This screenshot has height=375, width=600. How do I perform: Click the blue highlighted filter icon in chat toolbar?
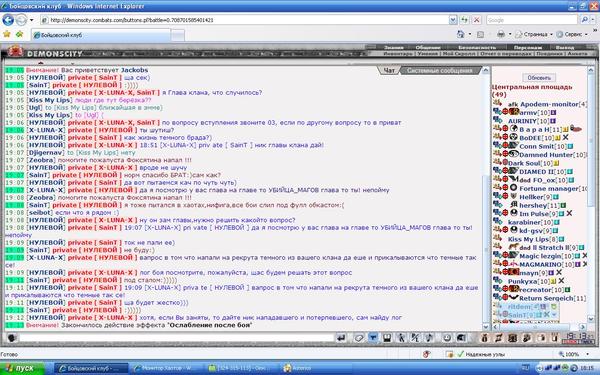tap(373, 338)
